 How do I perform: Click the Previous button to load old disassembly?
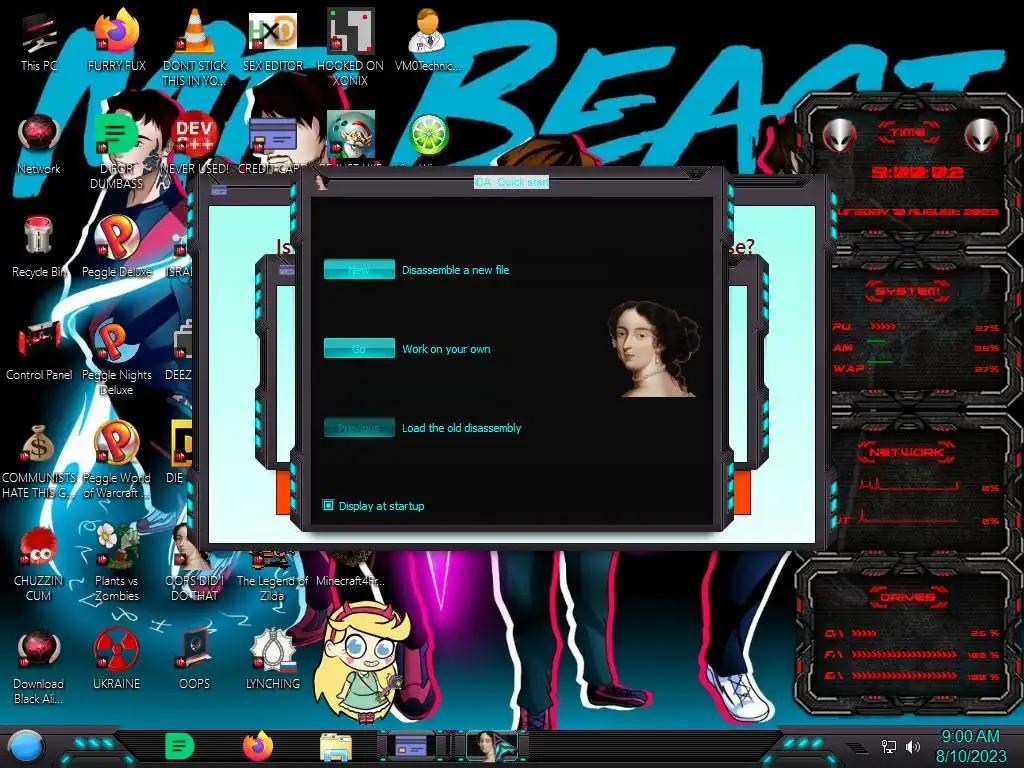359,428
